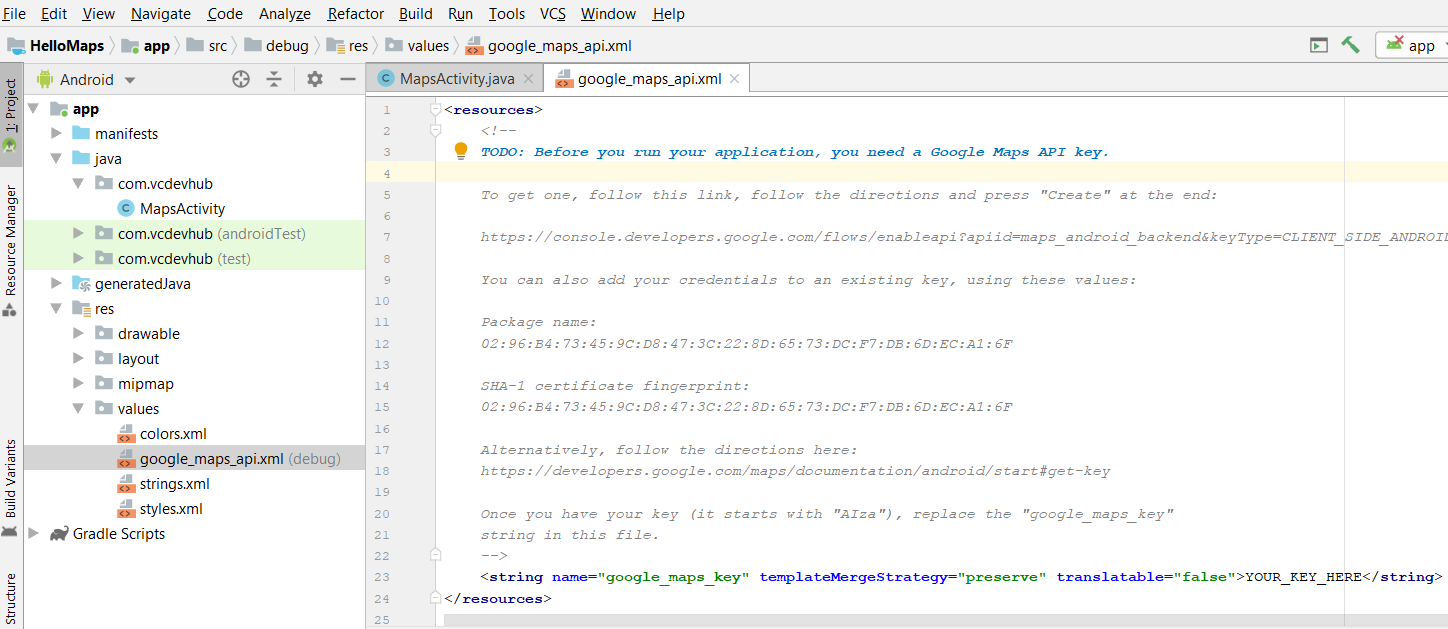This screenshot has height=629, width=1448.
Task: Expand Gradle Scripts node
Action: click(x=35, y=534)
